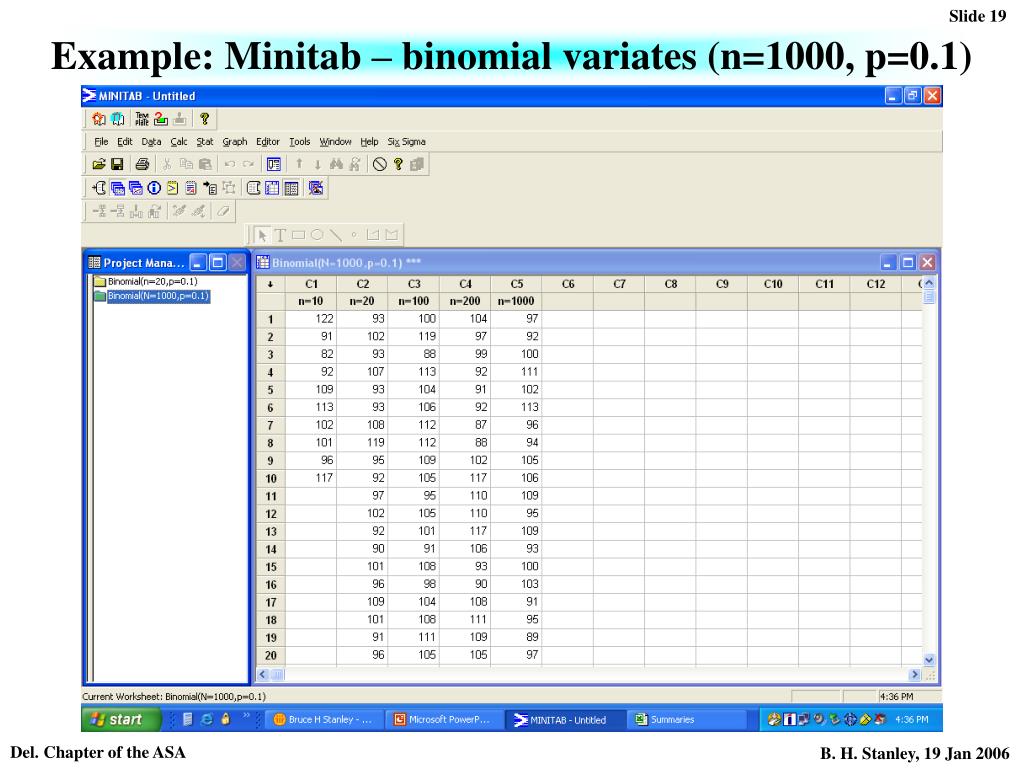Viewport: 1024px width, 768px height.
Task: Select Binomial(N=1000,p=0.1) worksheet folder
Action: tap(152, 296)
